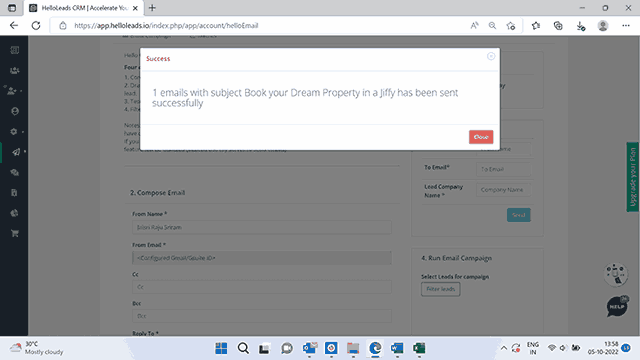Viewport: 640px width, 360px height.
Task: Open the add lead icon in sidebar
Action: [x=12, y=91]
